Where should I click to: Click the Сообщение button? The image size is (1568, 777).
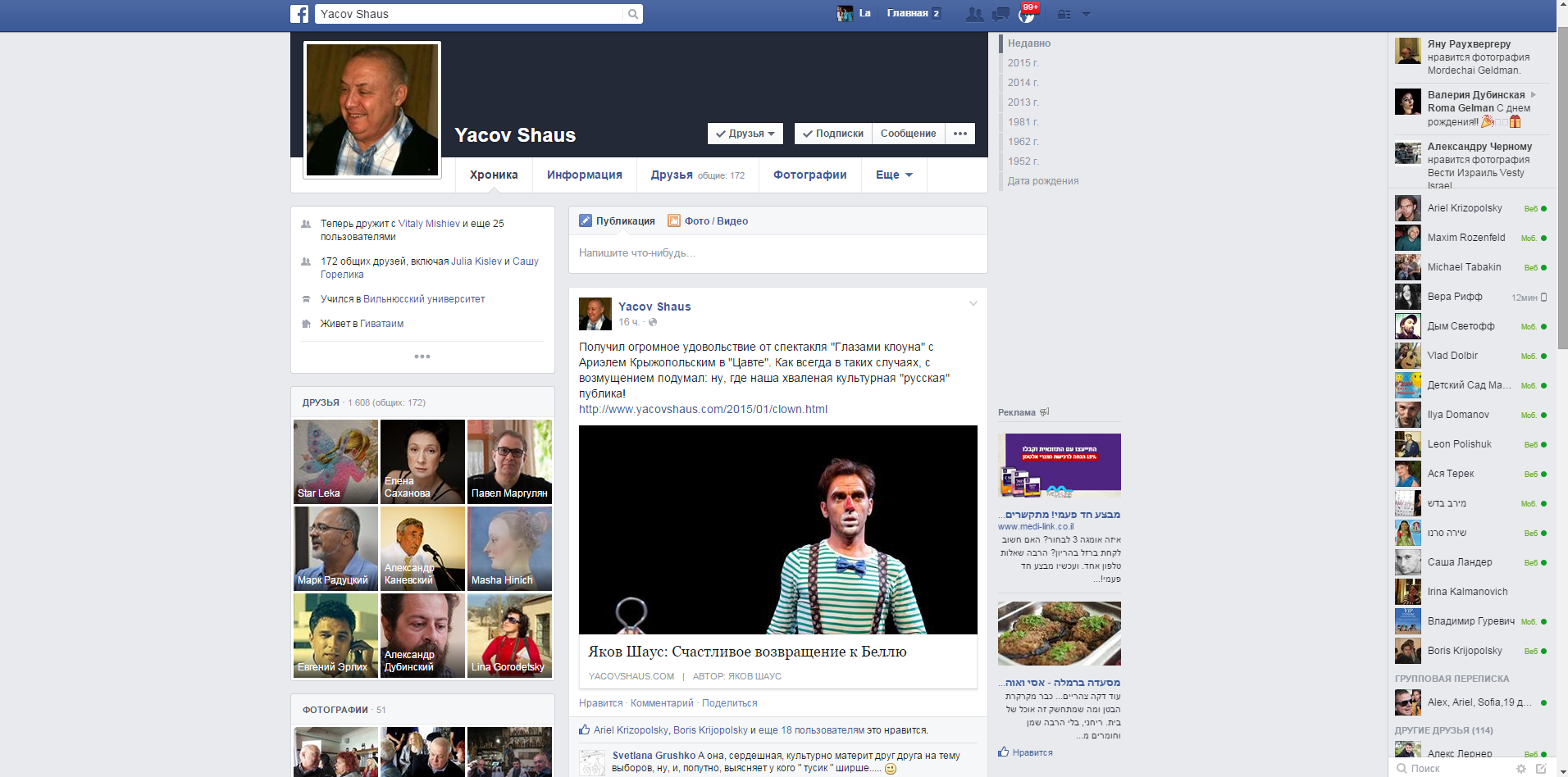pyautogui.click(x=908, y=134)
